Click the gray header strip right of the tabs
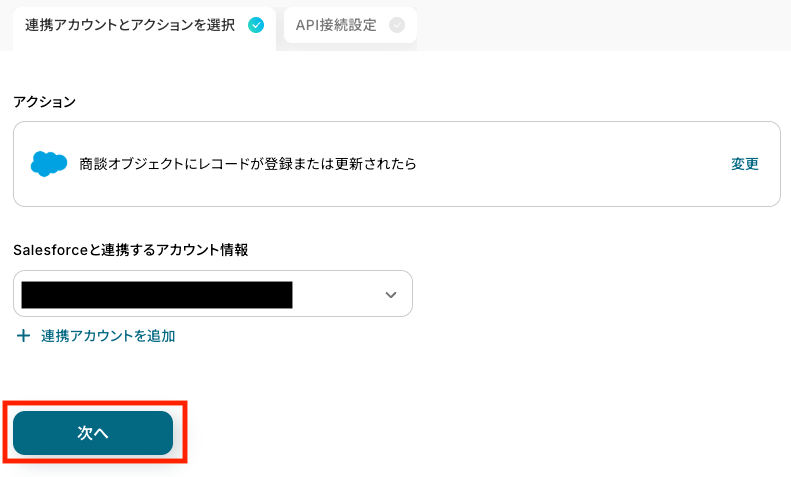The image size is (791, 477). point(600,26)
